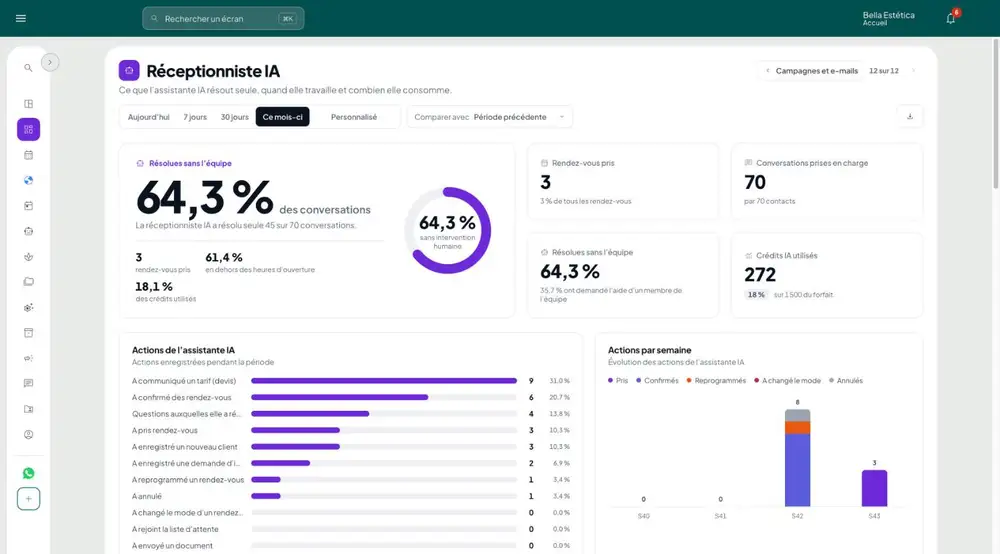Viewport: 1000px width, 554px height.
Task: Click the 'Résolues sans l'équipe' purple heading
Action: 190,163
